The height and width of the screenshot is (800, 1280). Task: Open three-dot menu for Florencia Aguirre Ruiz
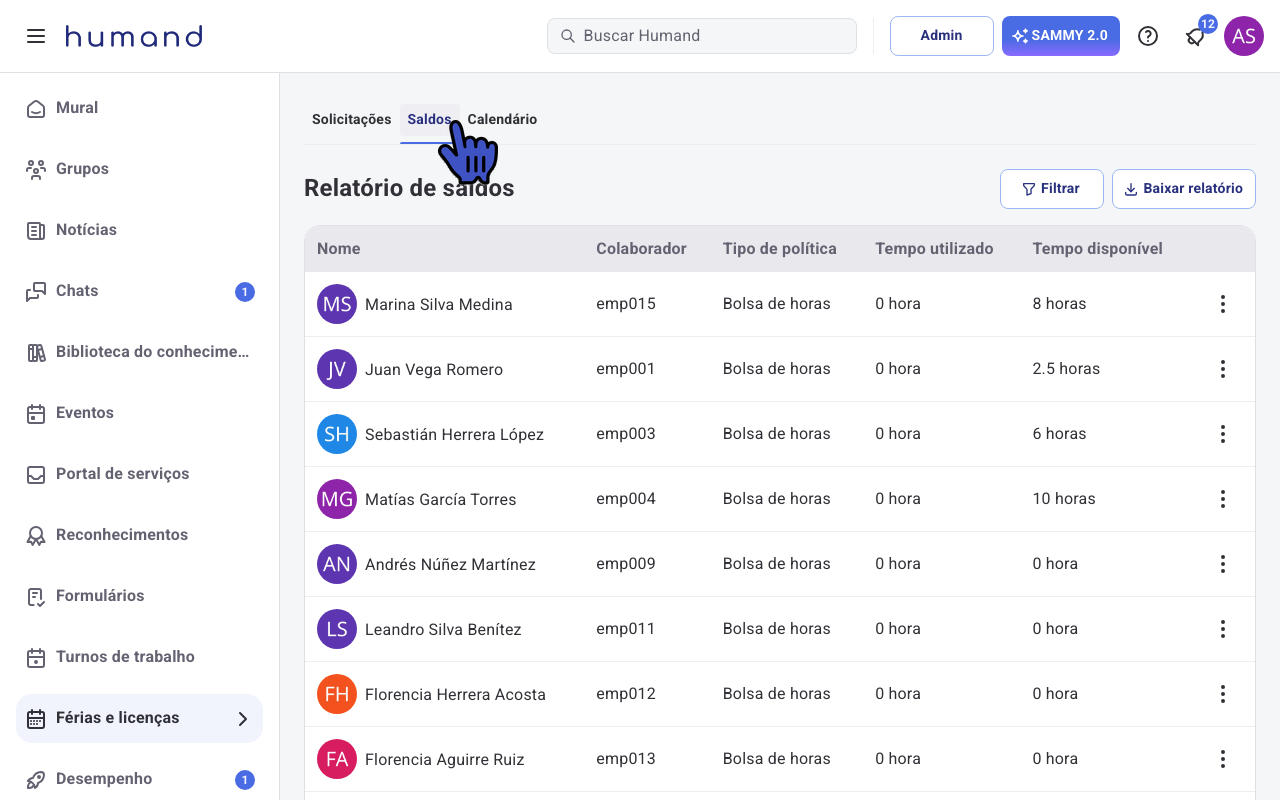tap(1222, 759)
